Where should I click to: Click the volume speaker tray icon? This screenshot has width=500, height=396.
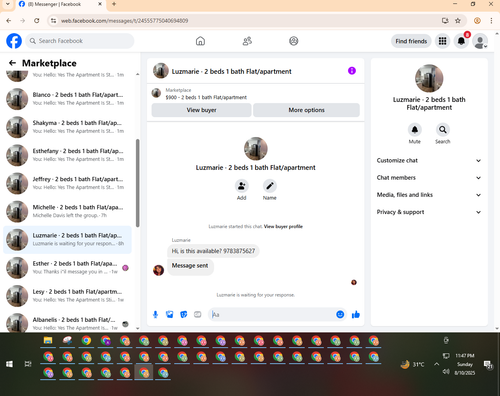pyautogui.click(x=446, y=371)
